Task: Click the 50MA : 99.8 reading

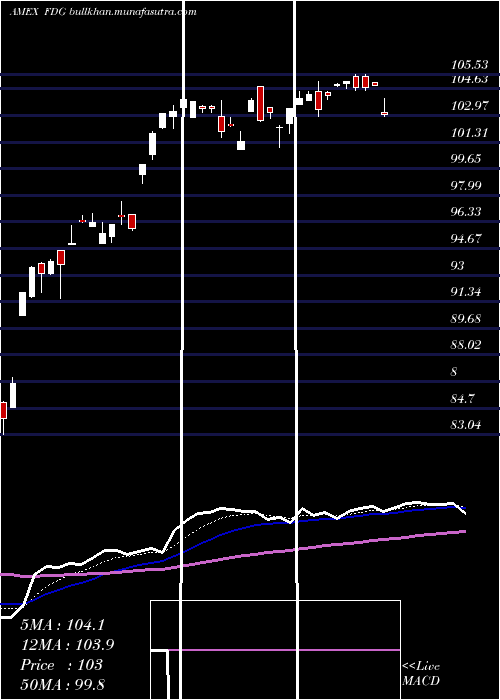Action: (x=62, y=684)
